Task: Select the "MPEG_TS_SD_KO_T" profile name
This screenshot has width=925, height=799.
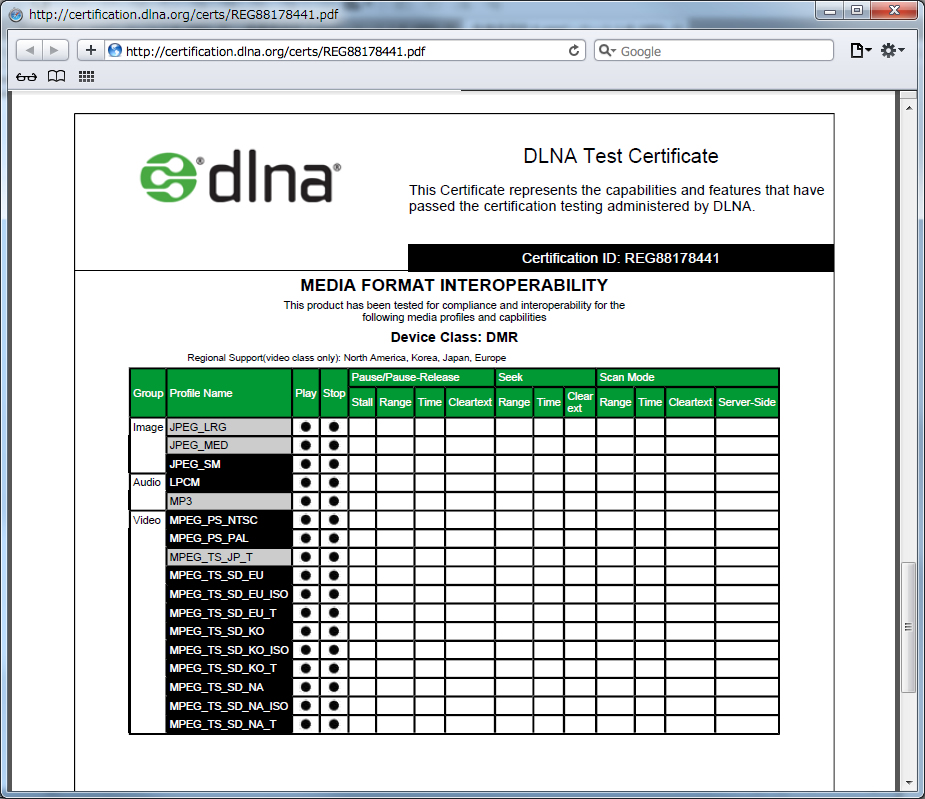Action: 229,669
